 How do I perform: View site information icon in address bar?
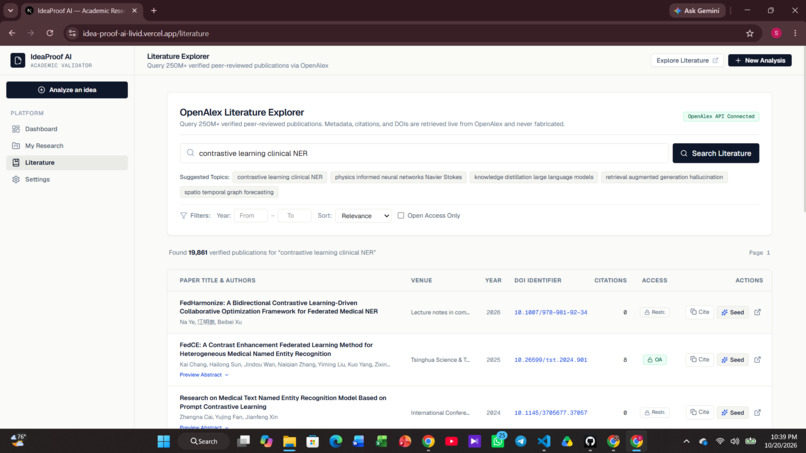(x=72, y=33)
